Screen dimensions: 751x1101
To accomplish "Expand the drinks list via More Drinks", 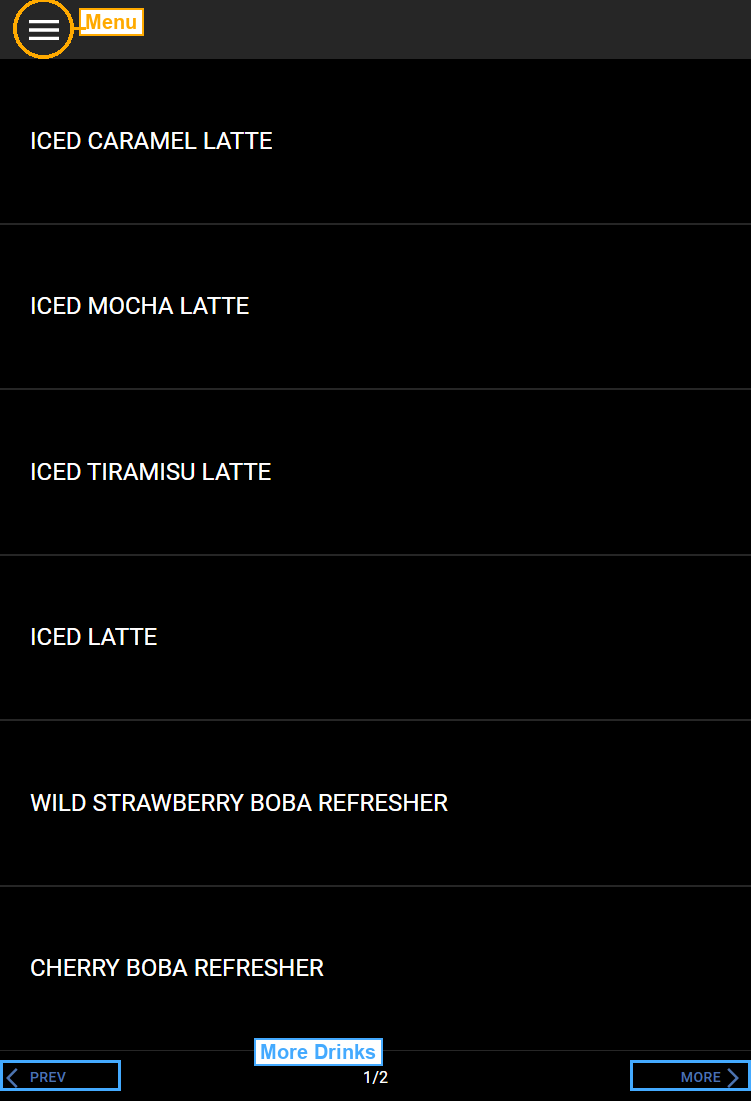I will [x=318, y=1051].
